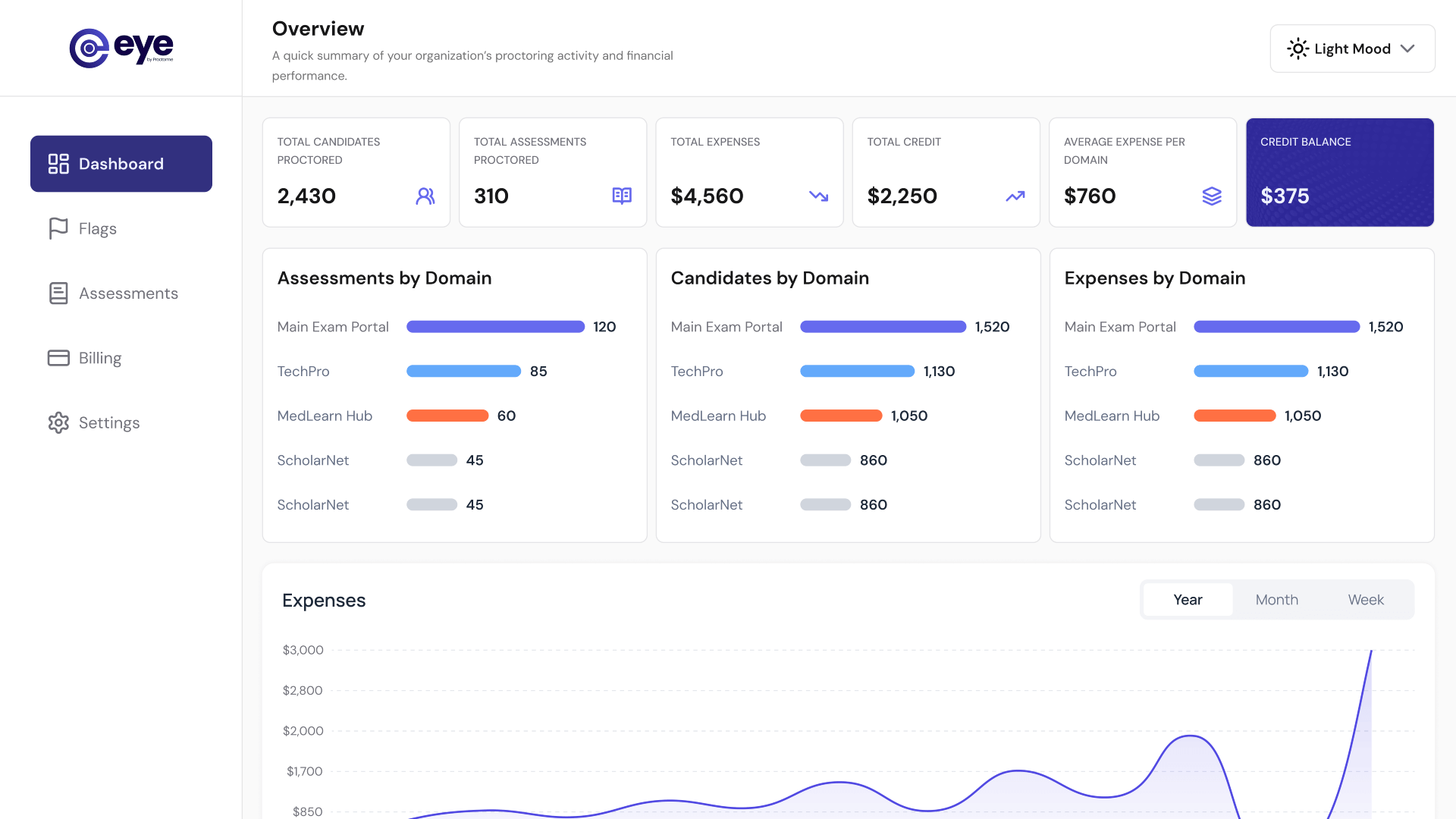The width and height of the screenshot is (1456, 819).
Task: Click the eye by Proctorme logo
Action: tap(121, 48)
